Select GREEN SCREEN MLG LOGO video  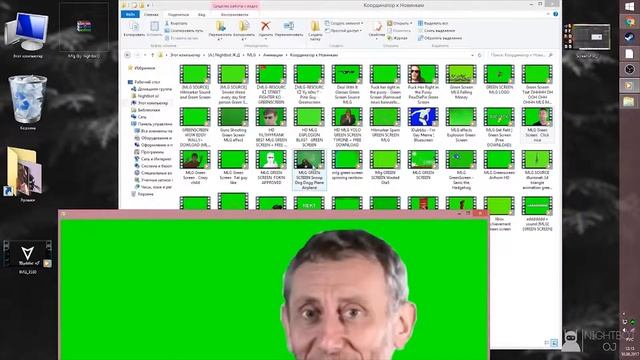pos(499,80)
